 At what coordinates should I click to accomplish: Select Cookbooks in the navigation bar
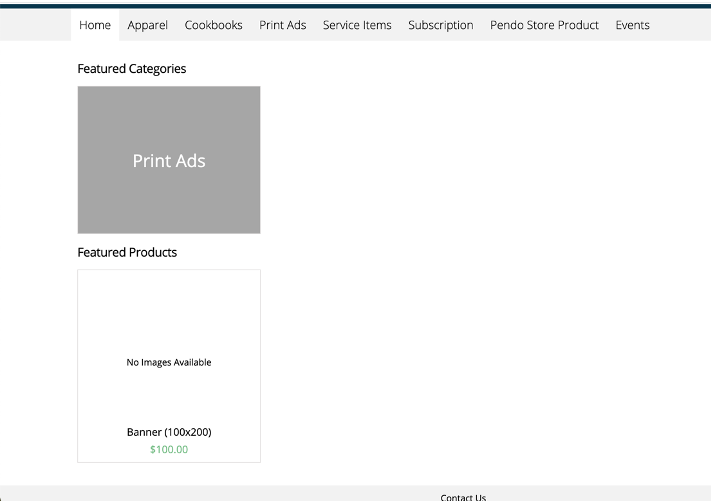tap(213, 25)
